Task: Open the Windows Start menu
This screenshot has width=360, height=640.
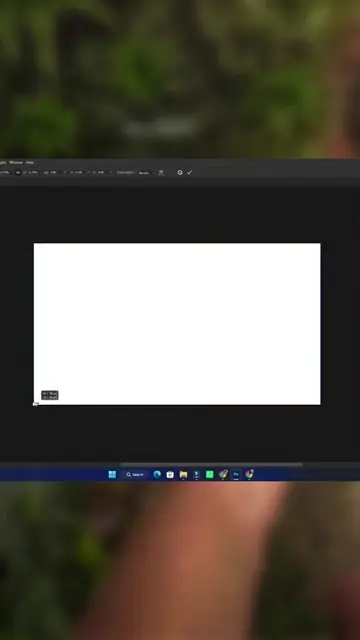Action: (x=112, y=474)
